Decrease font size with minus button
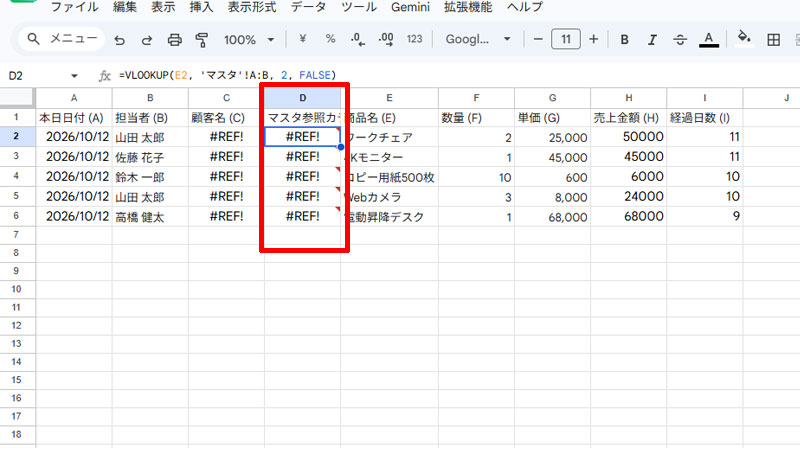This screenshot has width=800, height=450. [538, 39]
